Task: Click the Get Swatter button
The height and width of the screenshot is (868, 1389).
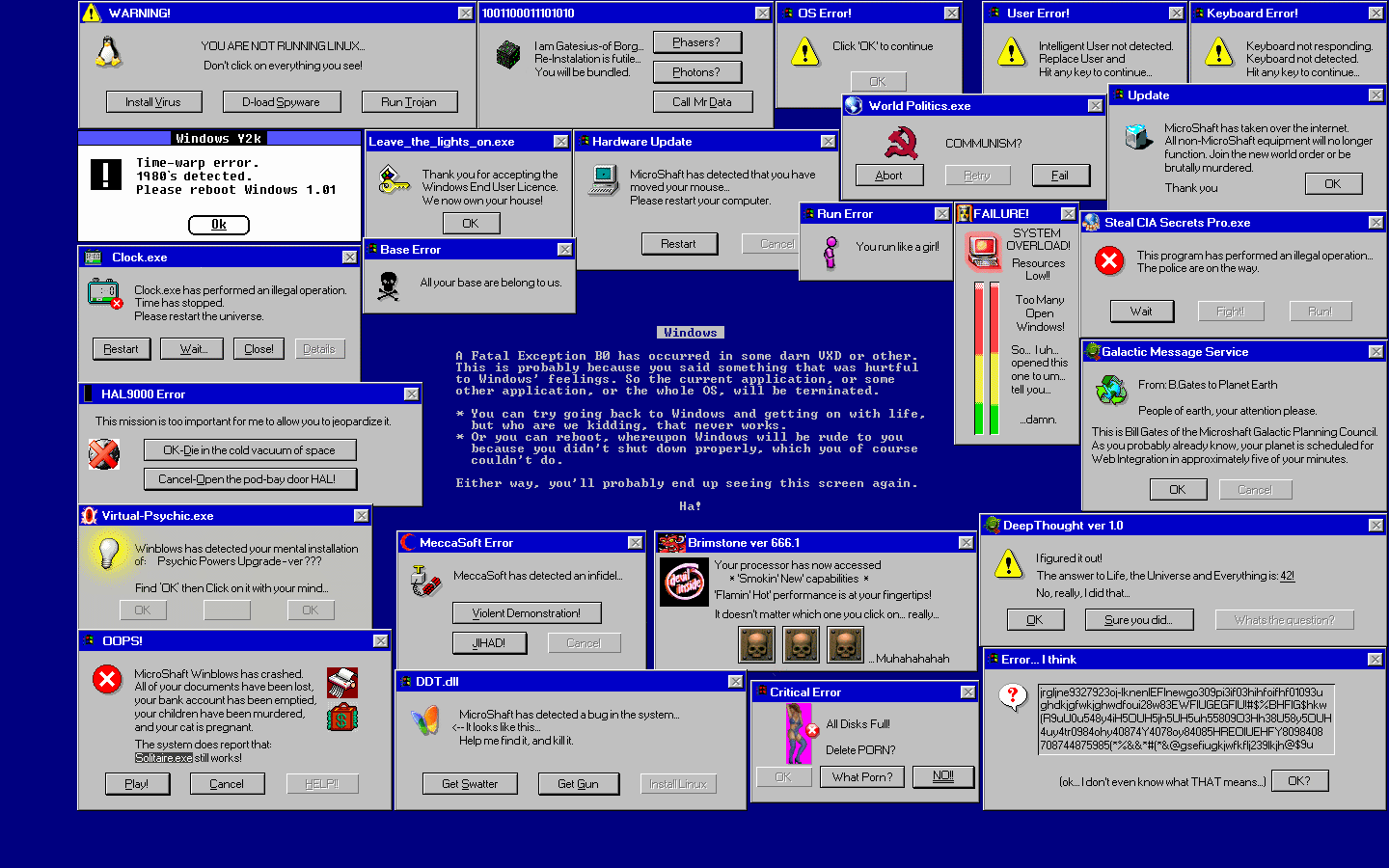Action: pos(471,784)
